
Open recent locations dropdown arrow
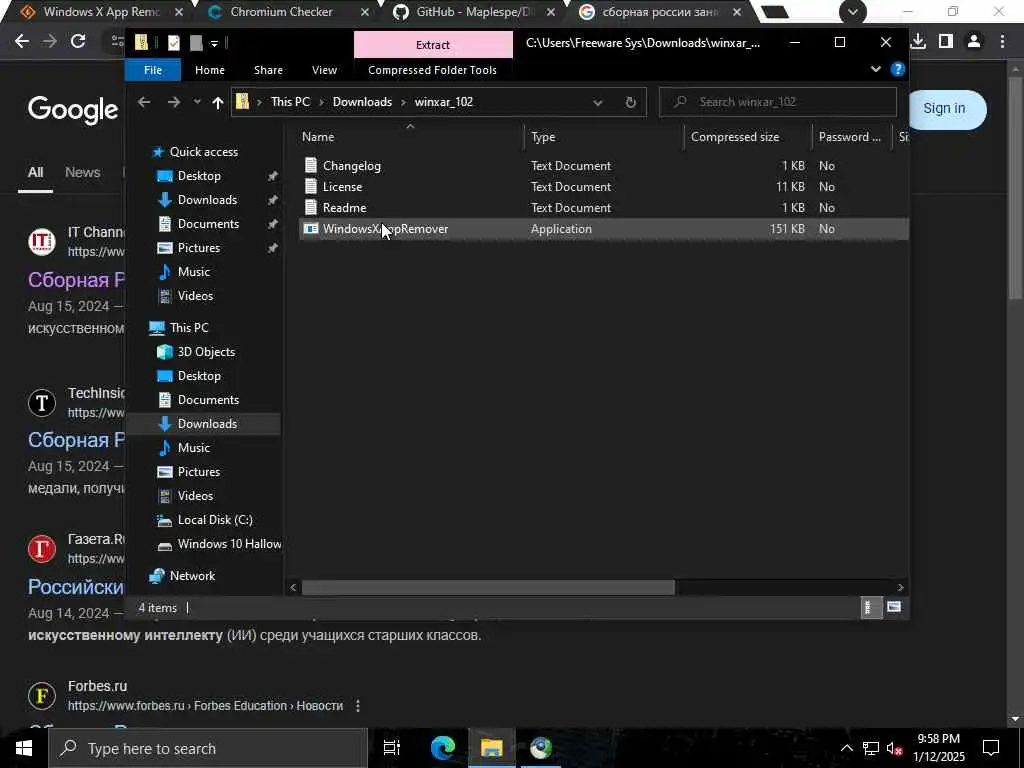[x=197, y=102]
